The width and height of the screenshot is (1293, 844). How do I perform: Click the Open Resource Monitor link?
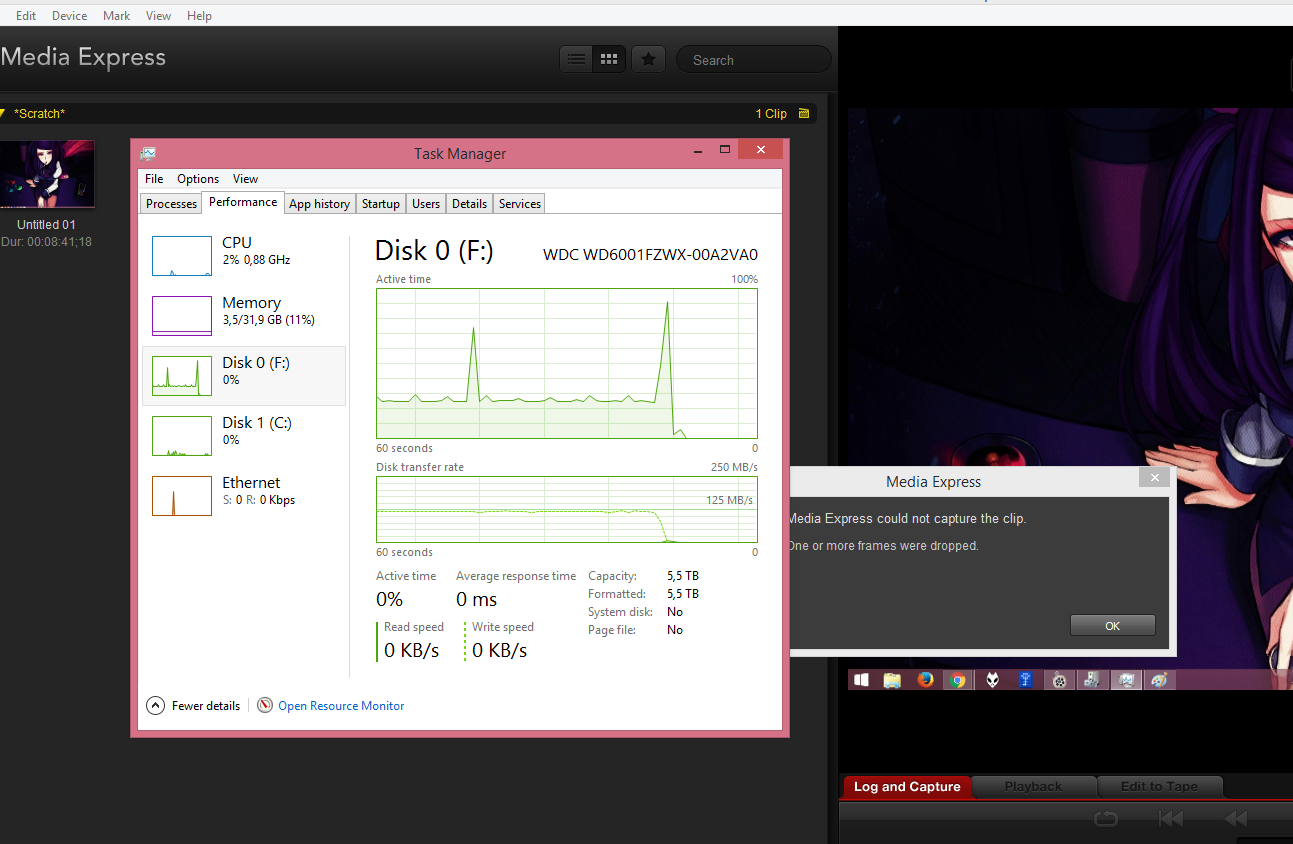pyautogui.click(x=341, y=706)
